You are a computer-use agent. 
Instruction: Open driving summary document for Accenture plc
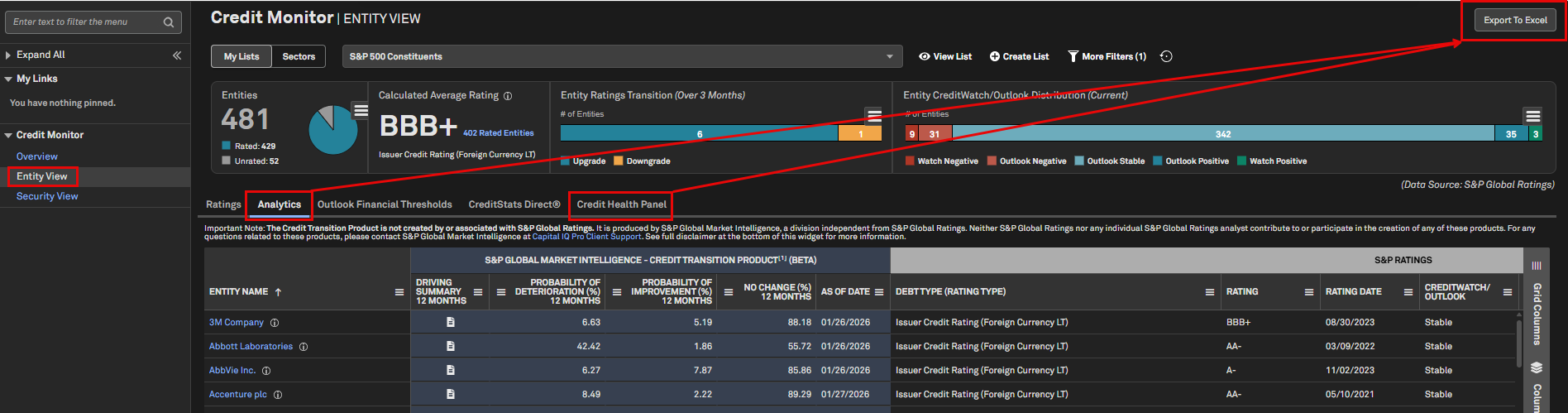451,394
